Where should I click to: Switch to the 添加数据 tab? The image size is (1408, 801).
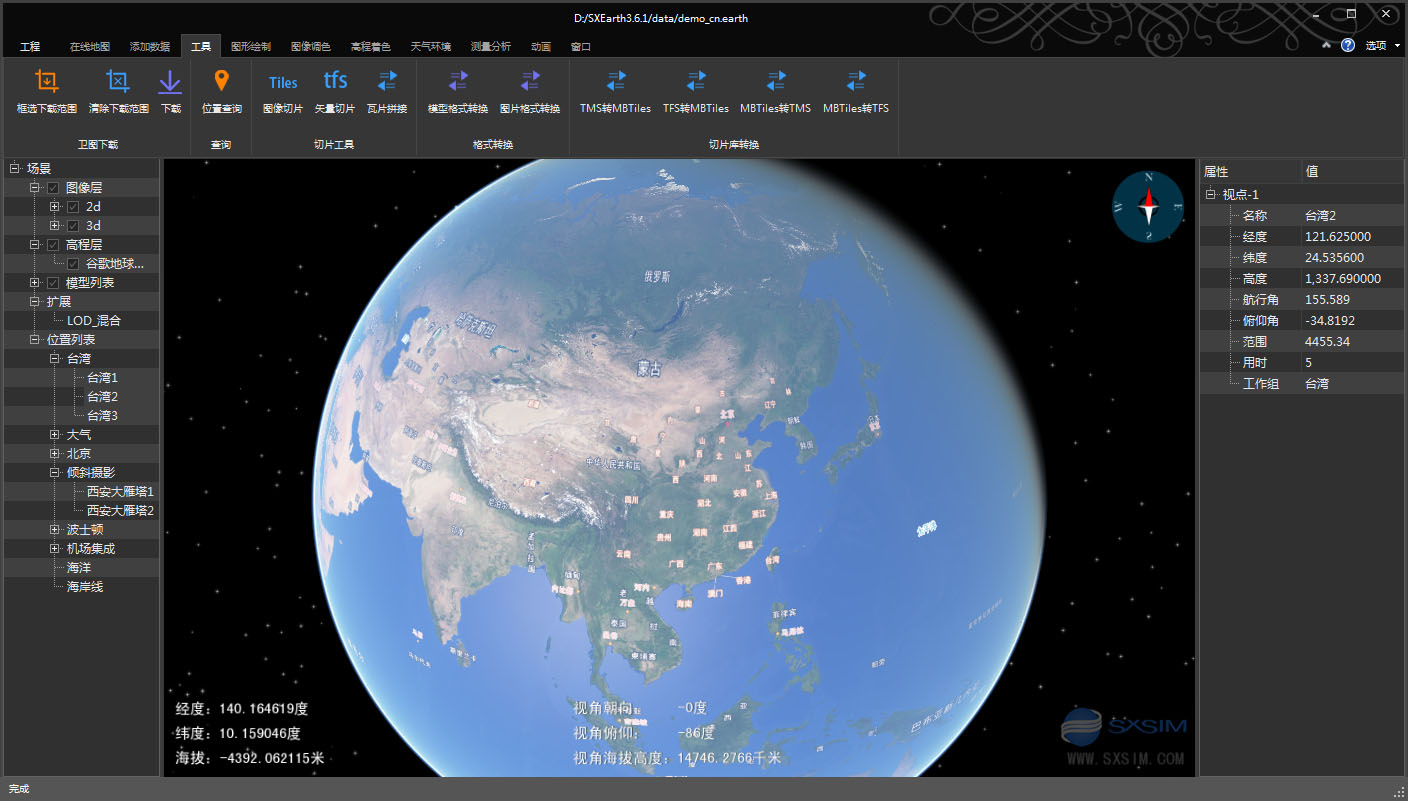(150, 46)
